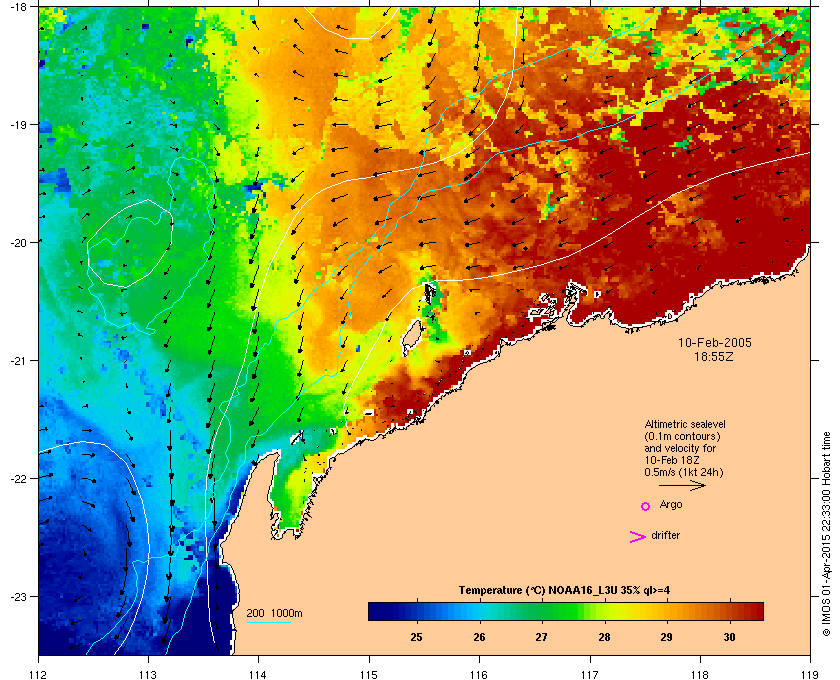The width and height of the screenshot is (840, 680).
Task: Click the '-18' latitude axis label
Action: tap(19, 6)
